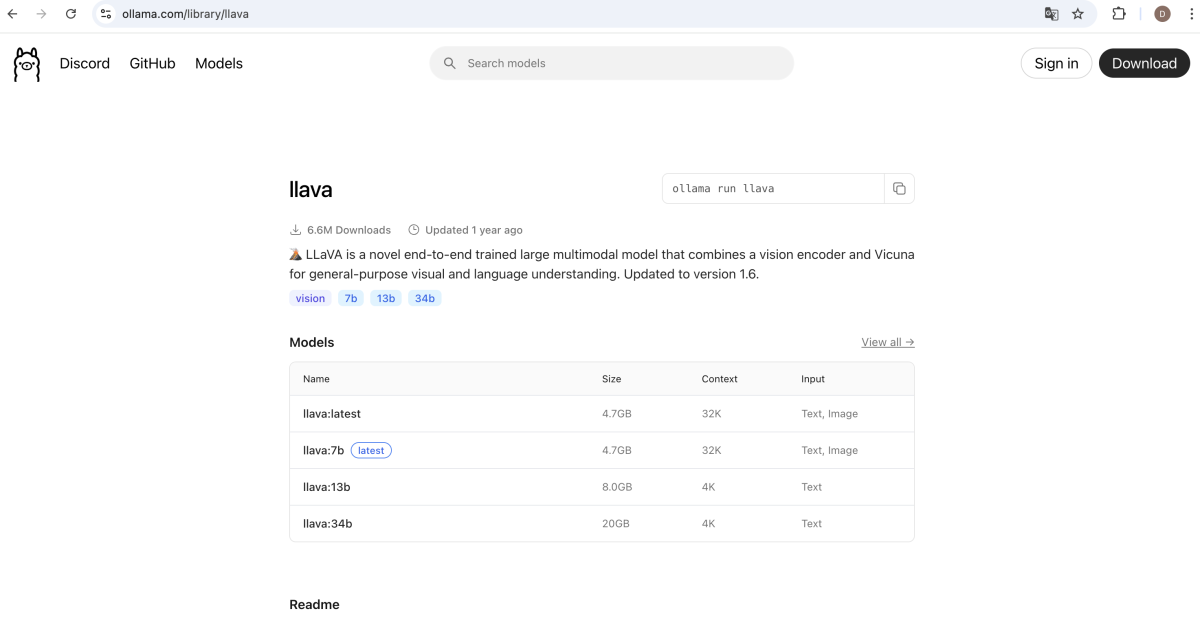Click the 32K context in llava:7b row

(711, 450)
